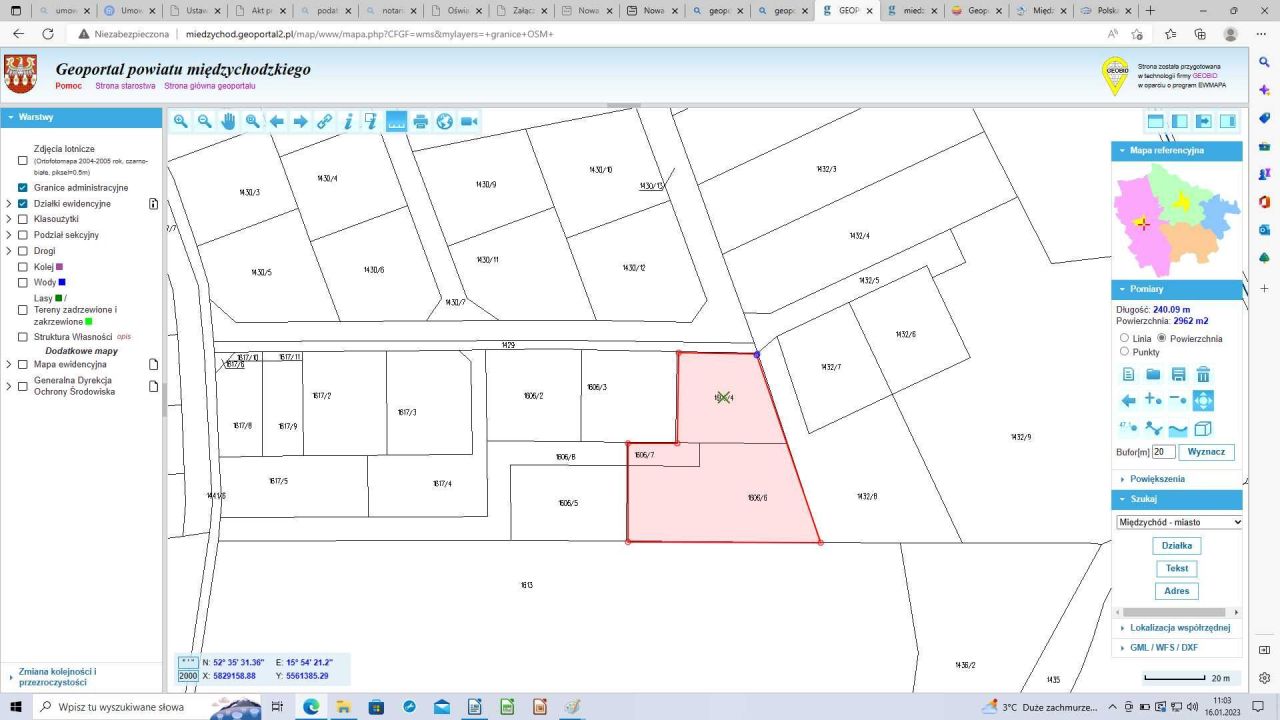Open the Pomoc help link
Screen dimensions: 1280x720
coord(68,86)
